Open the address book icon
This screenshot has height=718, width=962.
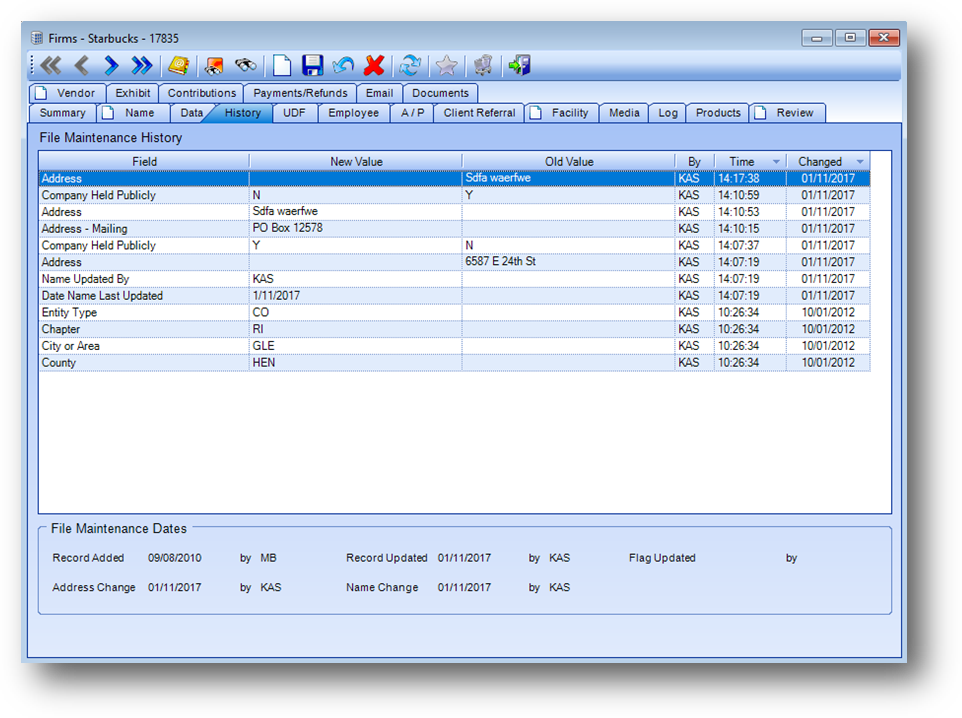pos(178,66)
